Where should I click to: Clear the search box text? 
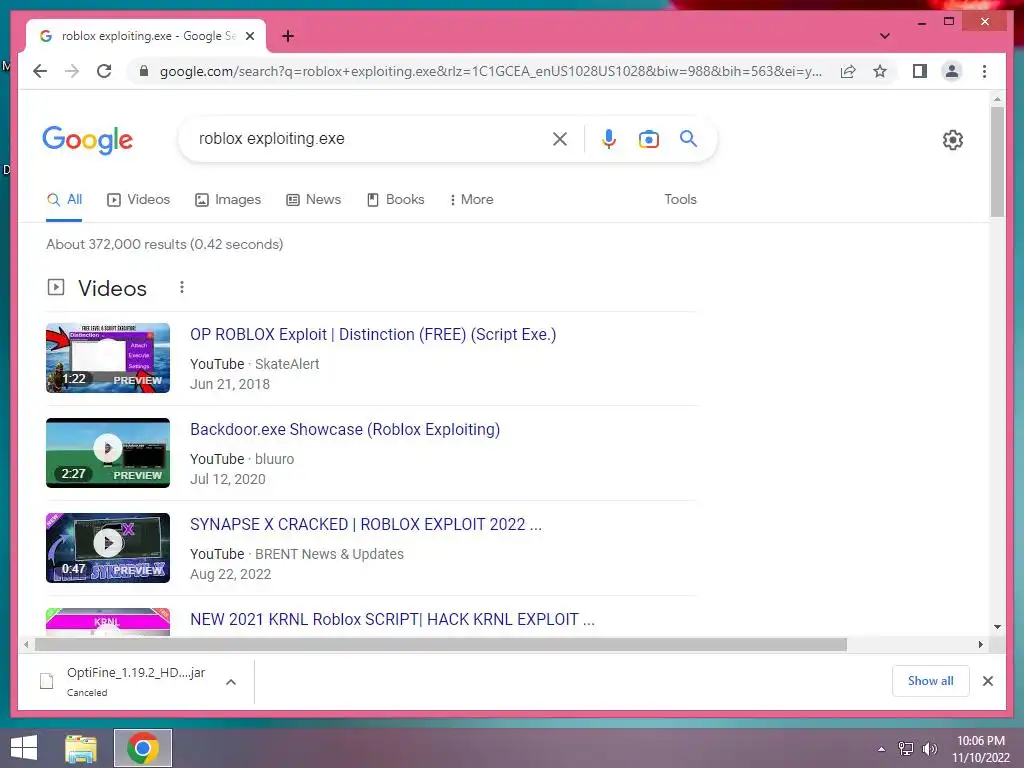pos(560,138)
